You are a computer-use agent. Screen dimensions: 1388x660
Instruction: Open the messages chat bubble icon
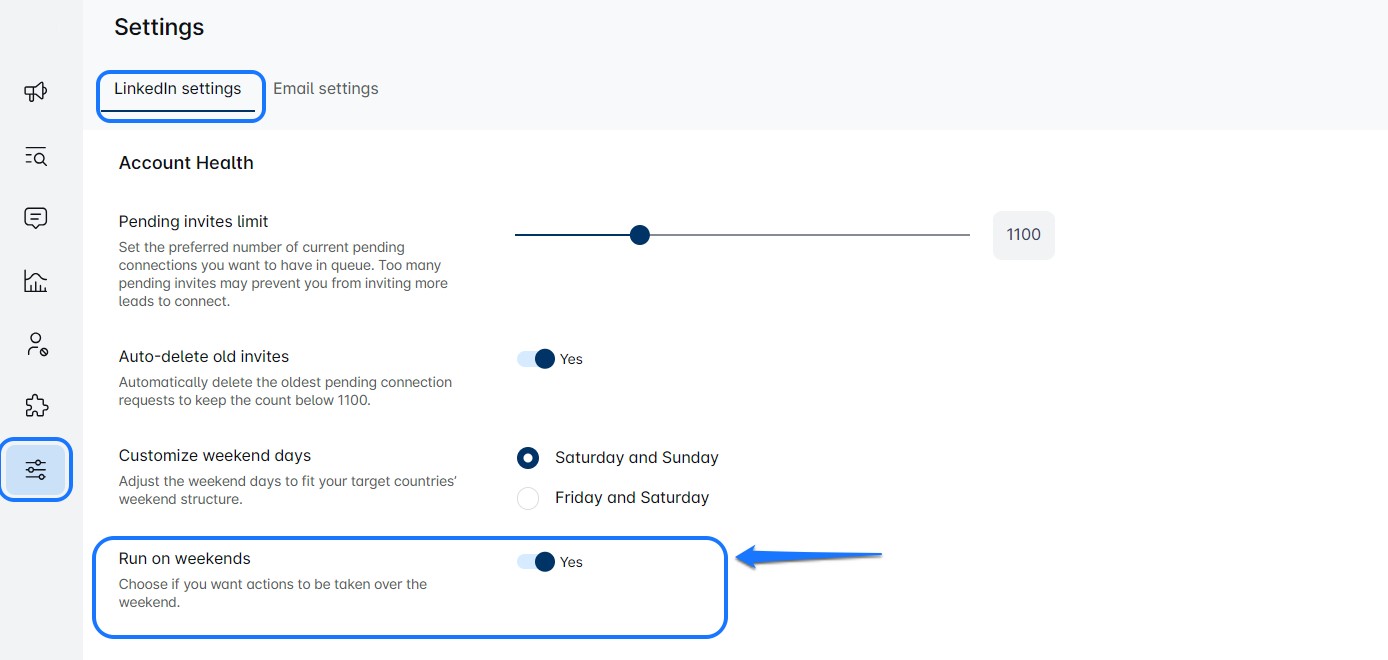coord(36,218)
